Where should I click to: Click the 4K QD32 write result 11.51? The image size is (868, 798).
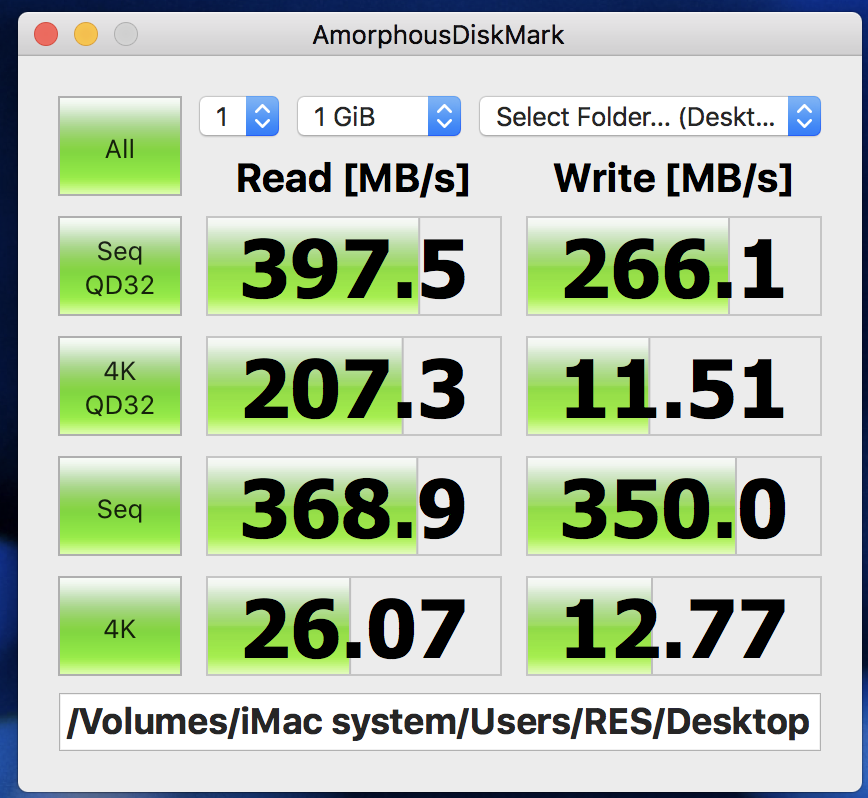coord(674,386)
